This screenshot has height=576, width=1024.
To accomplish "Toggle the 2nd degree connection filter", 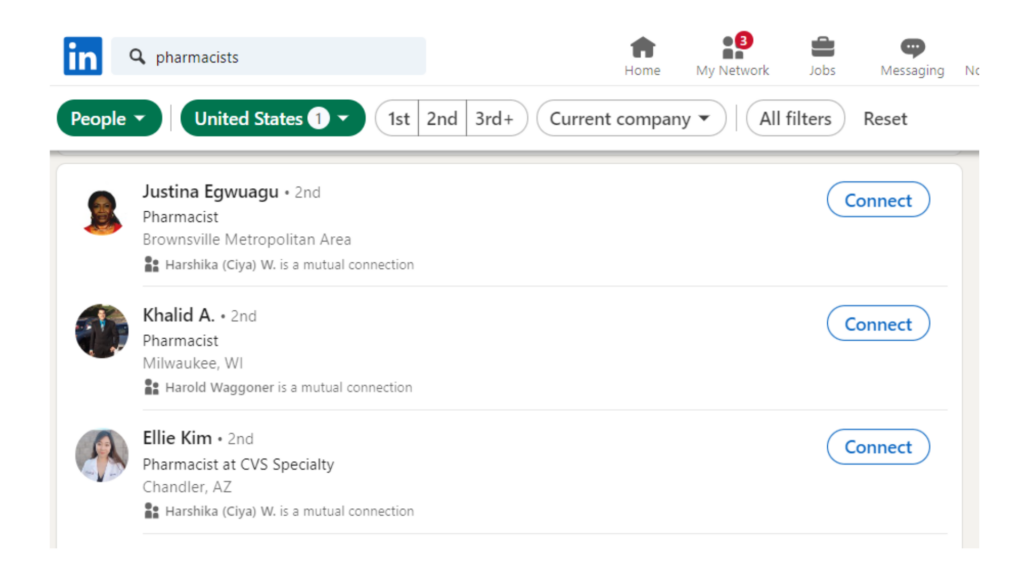I will pyautogui.click(x=442, y=119).
